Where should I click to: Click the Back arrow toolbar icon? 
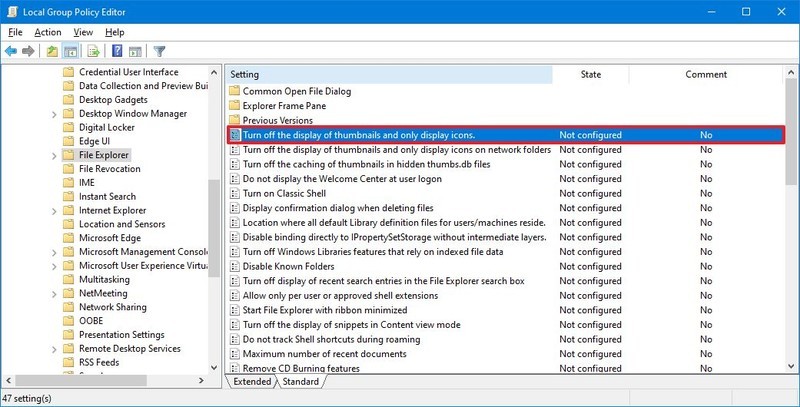pyautogui.click(x=11, y=51)
